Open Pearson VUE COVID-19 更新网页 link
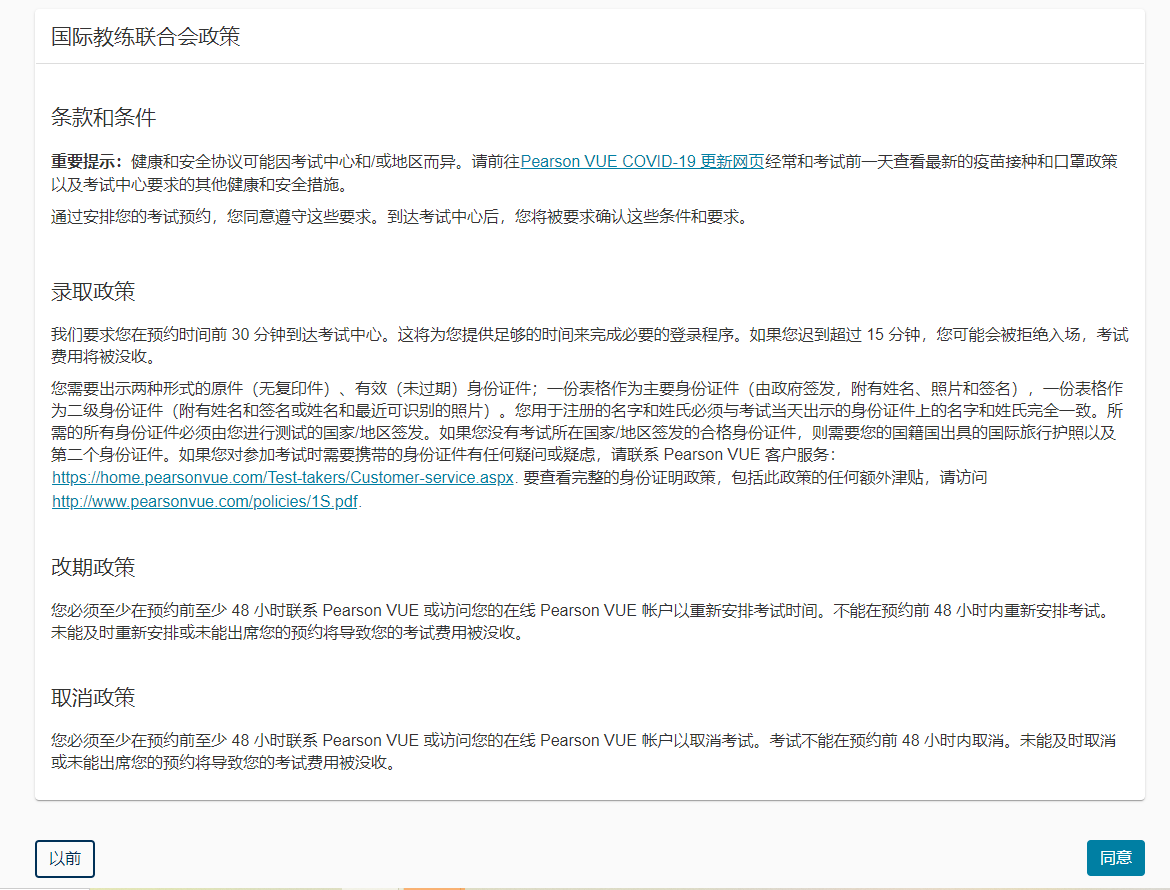1170x890 pixels. pyautogui.click(x=642, y=161)
